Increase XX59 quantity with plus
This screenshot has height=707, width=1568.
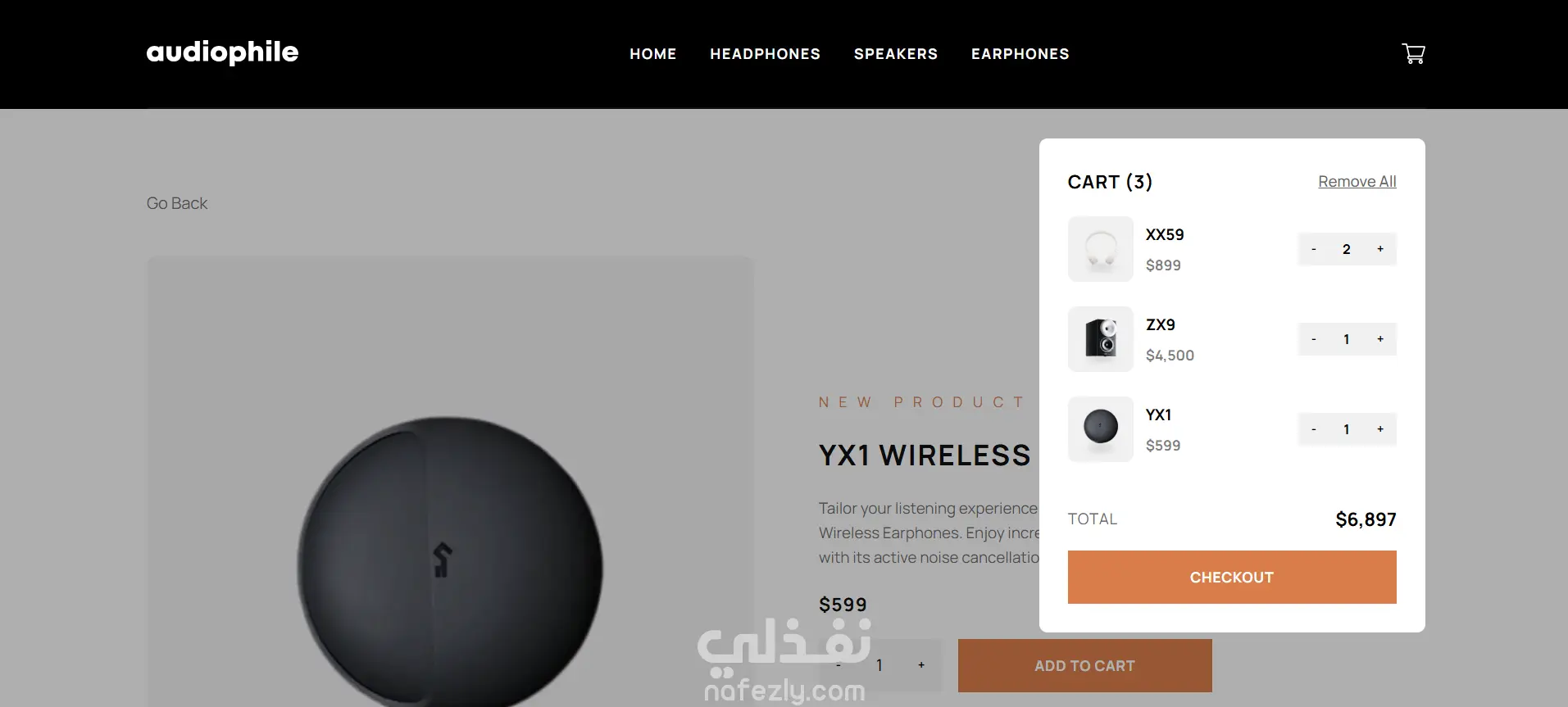point(1380,249)
